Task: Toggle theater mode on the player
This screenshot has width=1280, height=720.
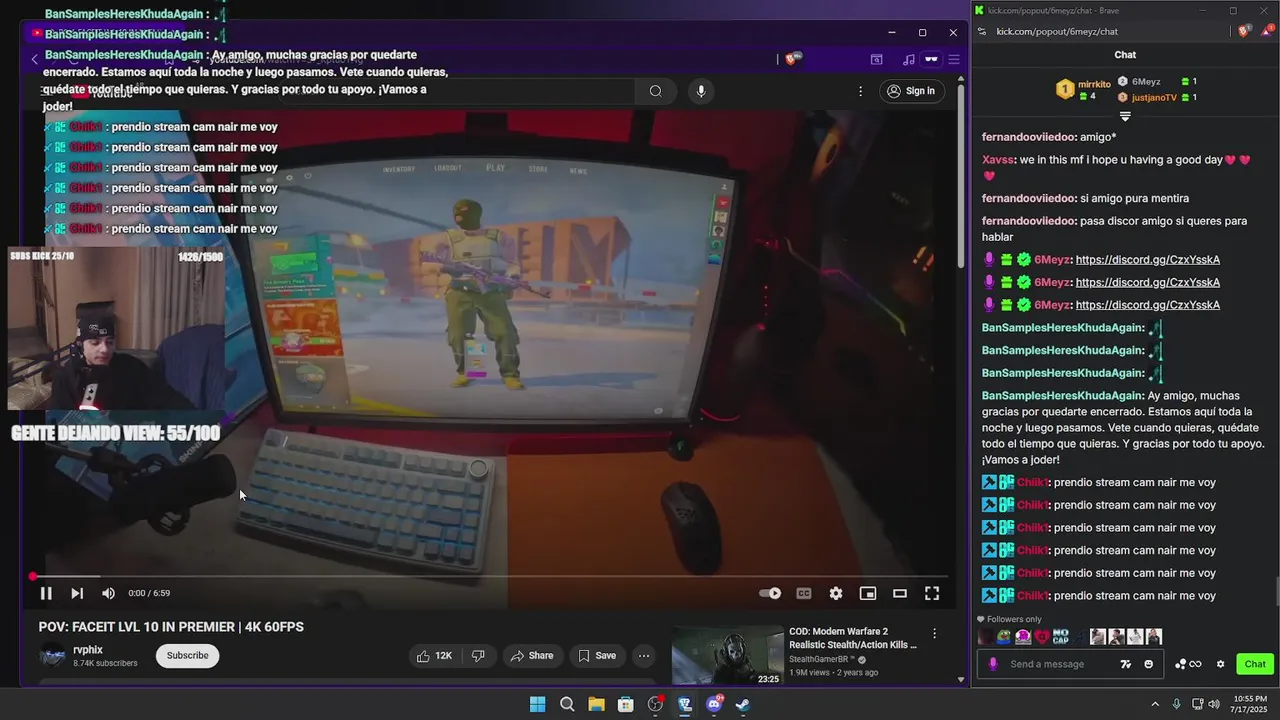Action: (x=900, y=593)
